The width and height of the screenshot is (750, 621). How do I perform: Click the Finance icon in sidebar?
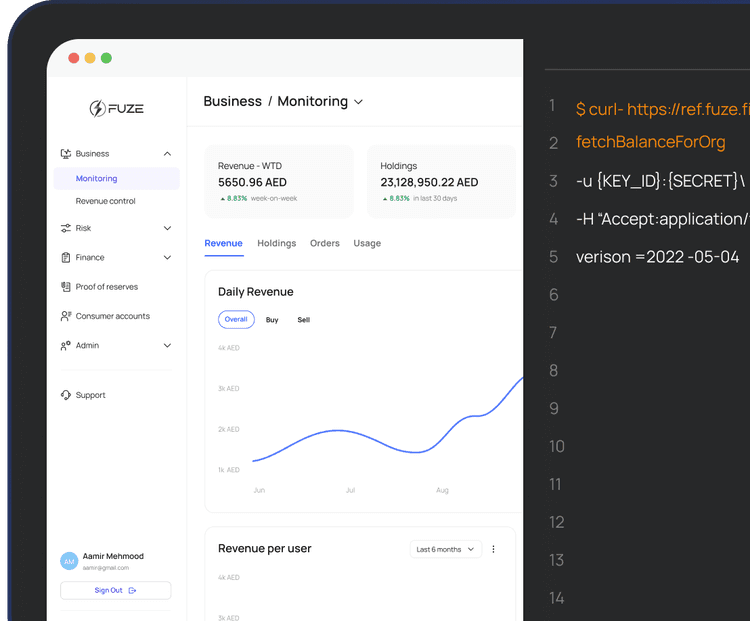tap(66, 257)
